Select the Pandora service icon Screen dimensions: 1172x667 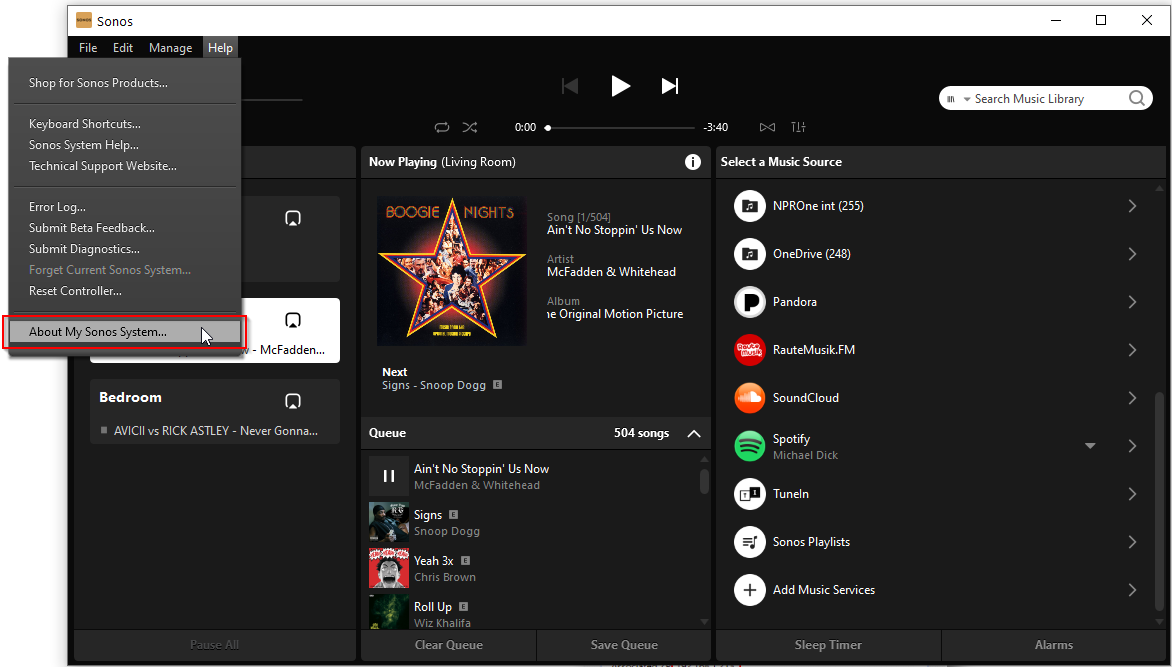750,302
